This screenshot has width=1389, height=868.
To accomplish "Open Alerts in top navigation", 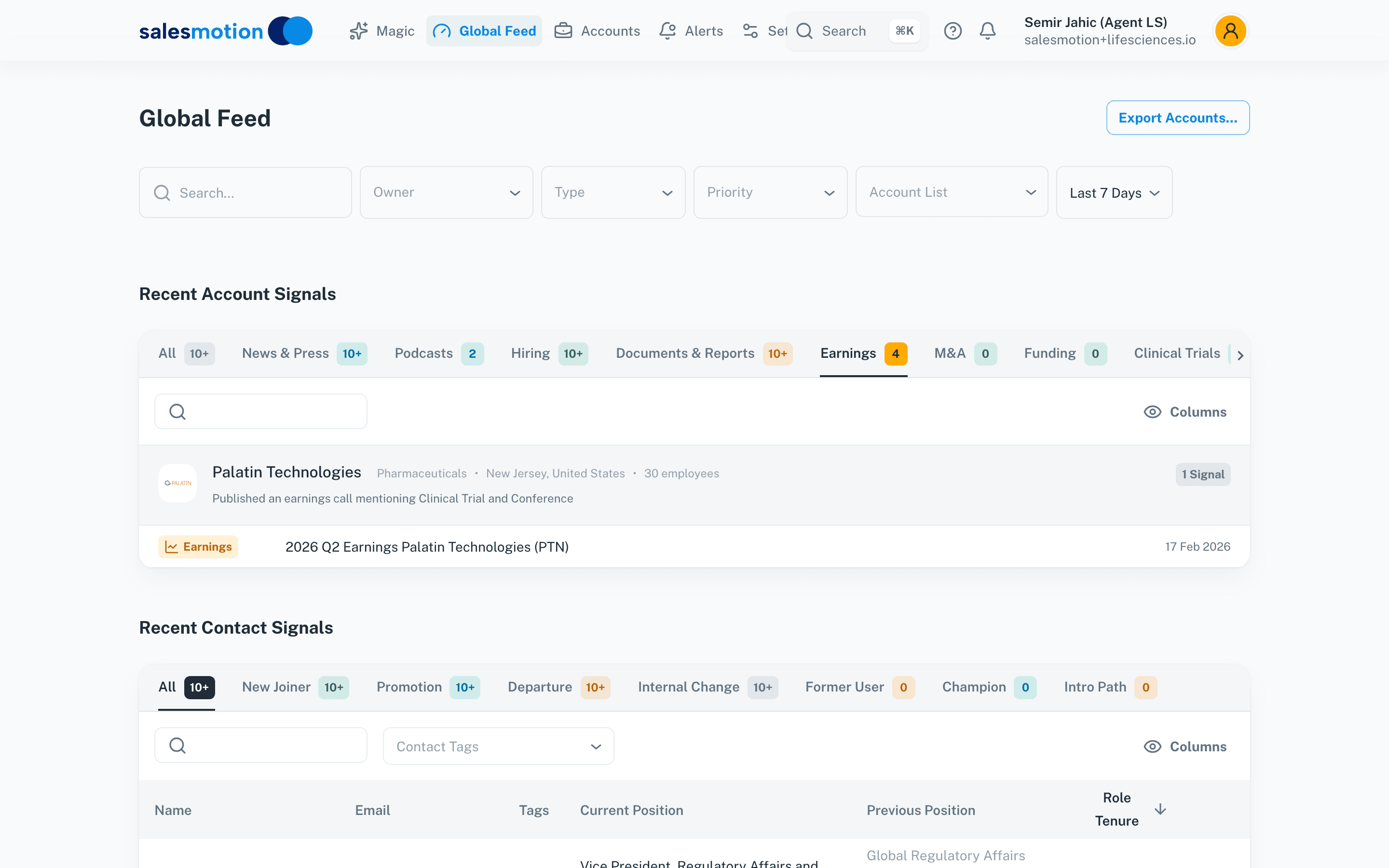I will (x=691, y=31).
